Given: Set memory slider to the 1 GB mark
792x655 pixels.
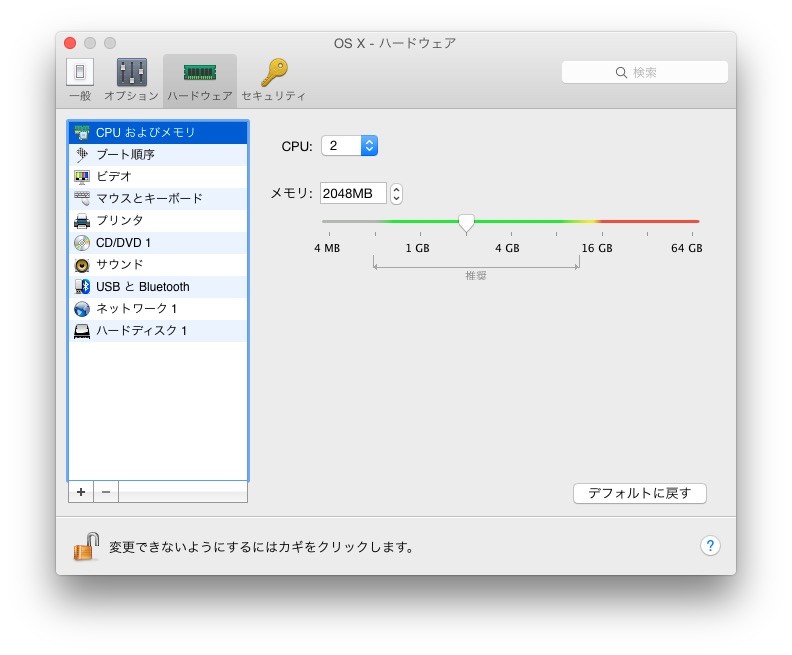Looking at the screenshot, I should [x=420, y=221].
